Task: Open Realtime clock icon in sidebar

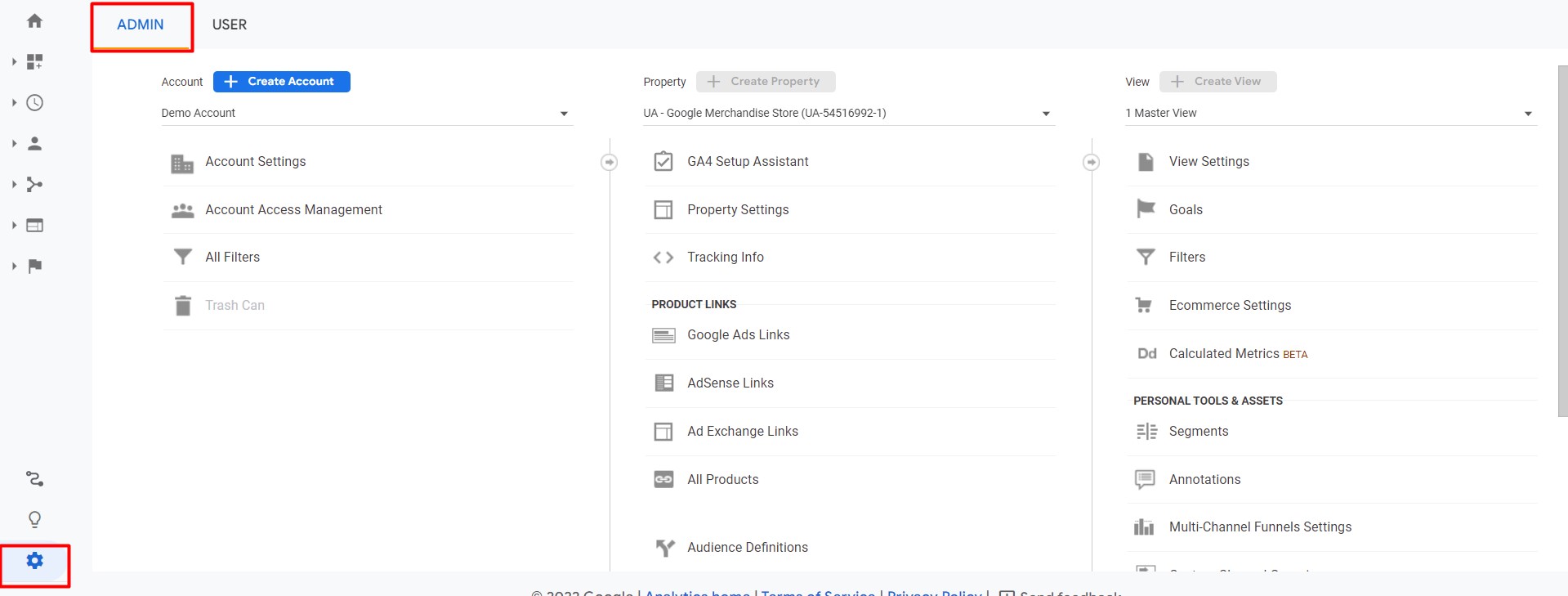Action: point(34,103)
